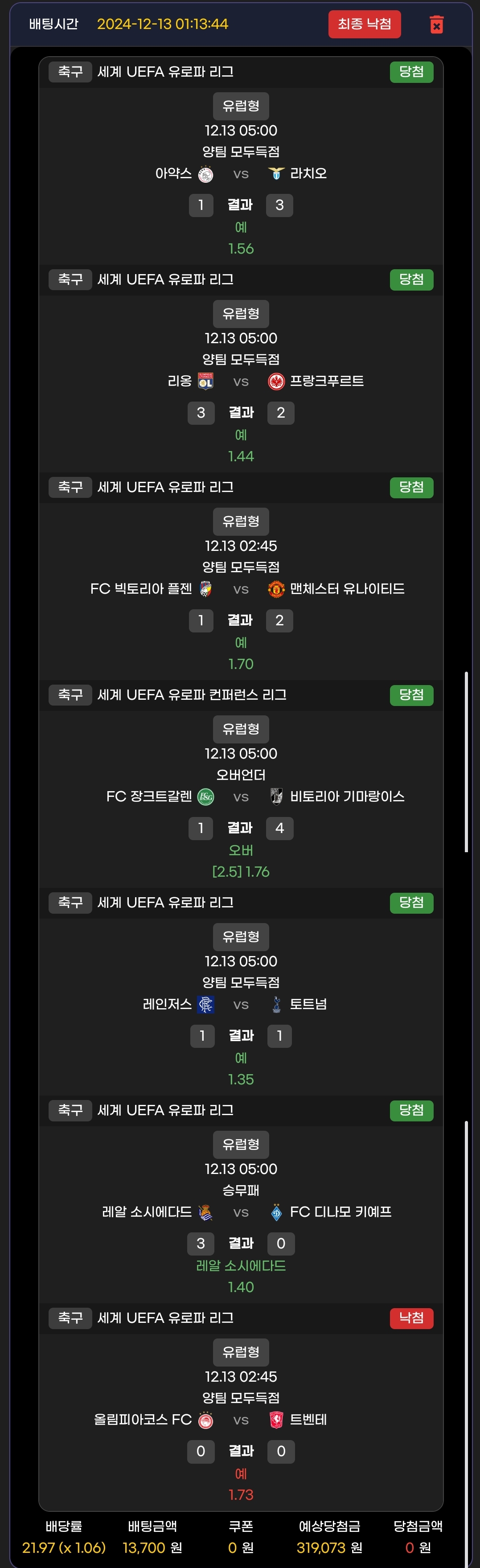Viewport: 480px width, 1568px height.
Task: Click the Manchester United crest
Action: click(276, 589)
